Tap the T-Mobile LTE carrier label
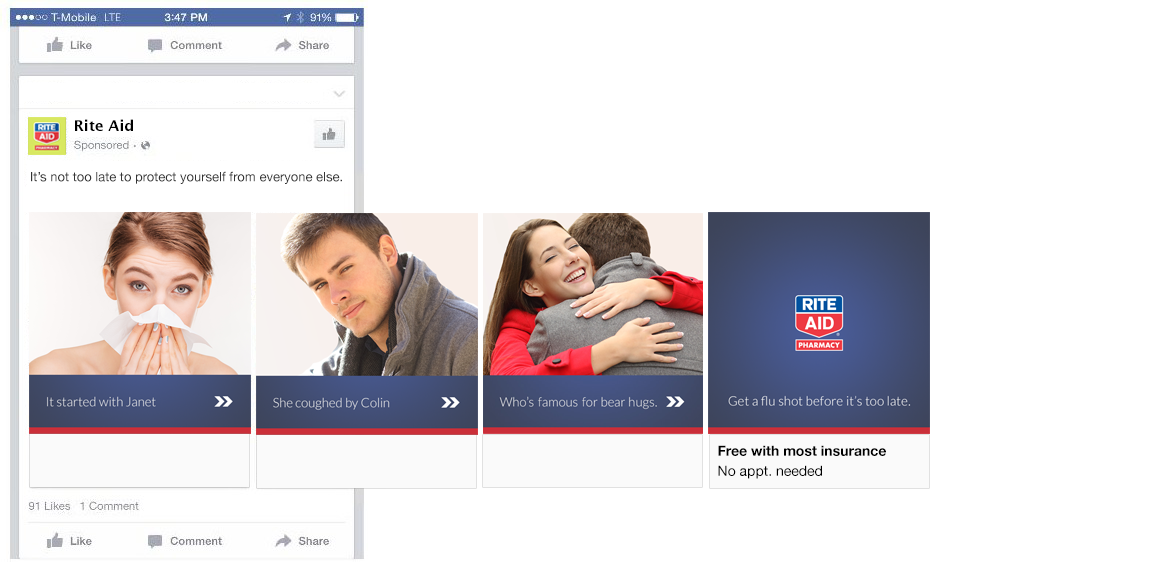Image resolution: width=1172 pixels, height=562 pixels. [86, 17]
